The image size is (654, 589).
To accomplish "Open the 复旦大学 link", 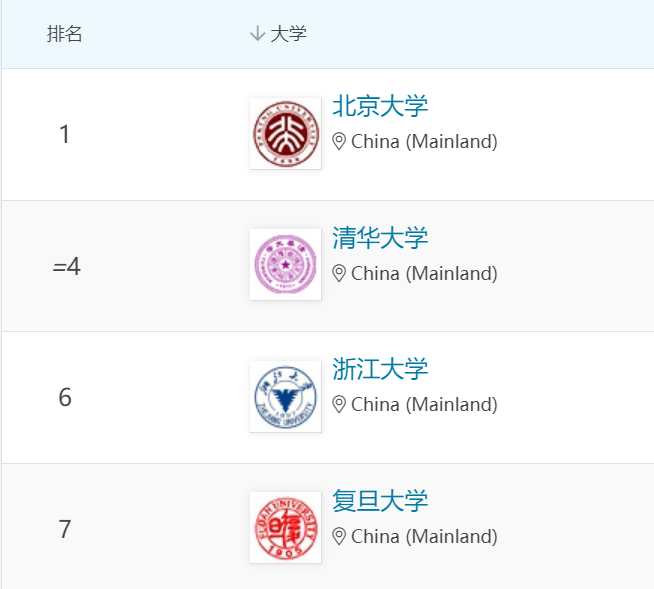I will coord(380,501).
